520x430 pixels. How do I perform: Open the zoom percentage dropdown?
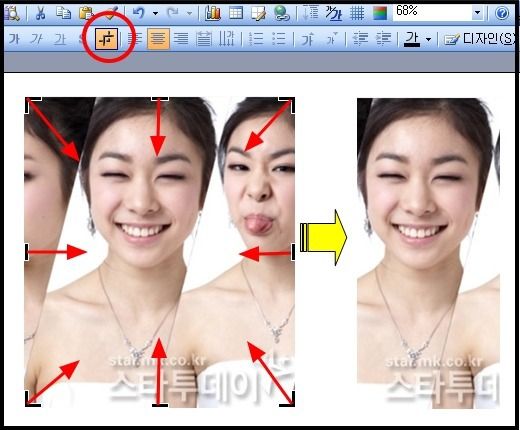tap(478, 13)
